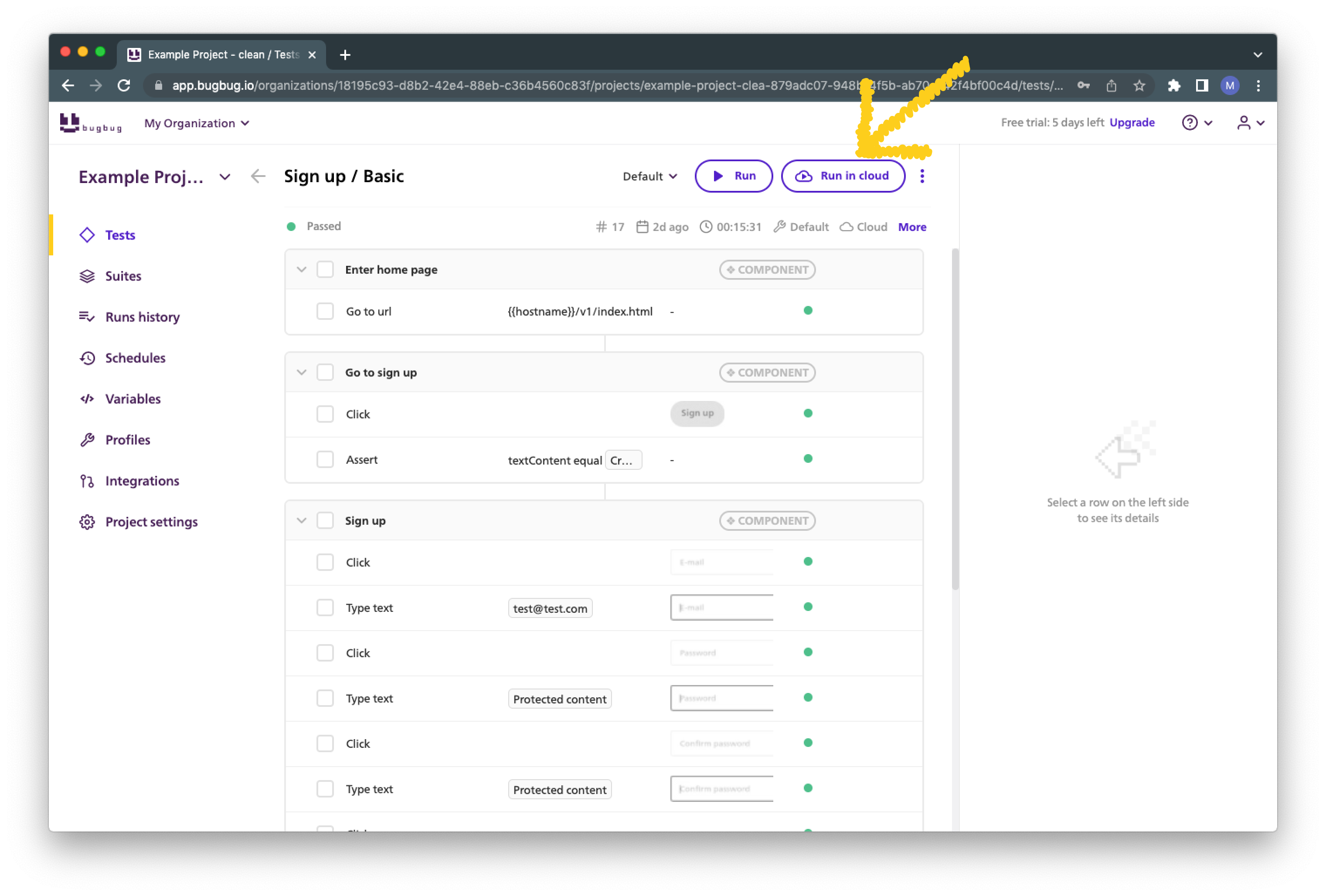Click the Default profile wrench indicator
1326x896 pixels.
(801, 227)
